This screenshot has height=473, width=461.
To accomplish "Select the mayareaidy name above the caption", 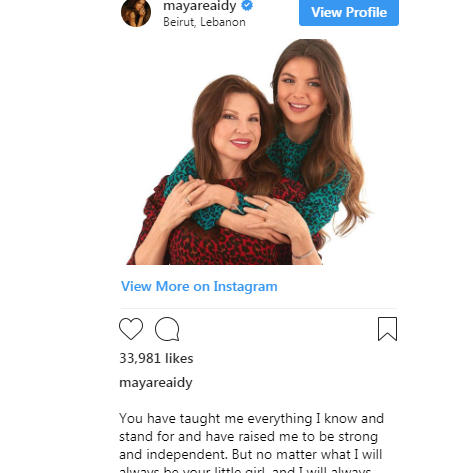I will [156, 383].
